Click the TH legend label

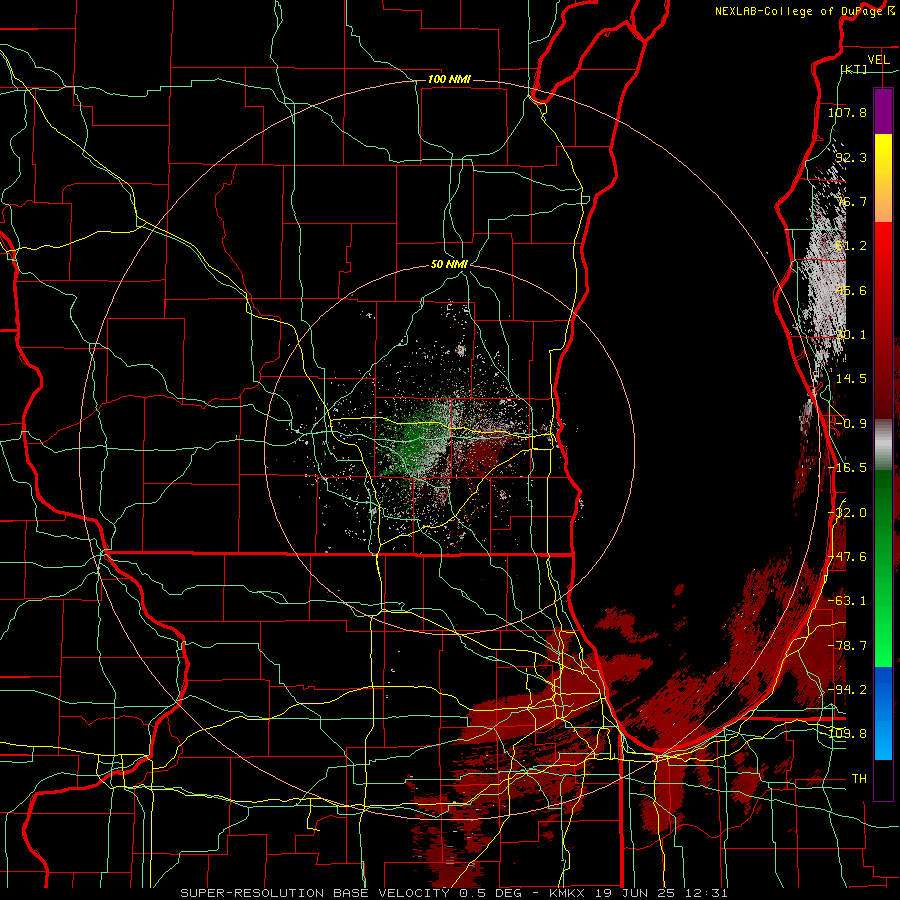[x=859, y=779]
